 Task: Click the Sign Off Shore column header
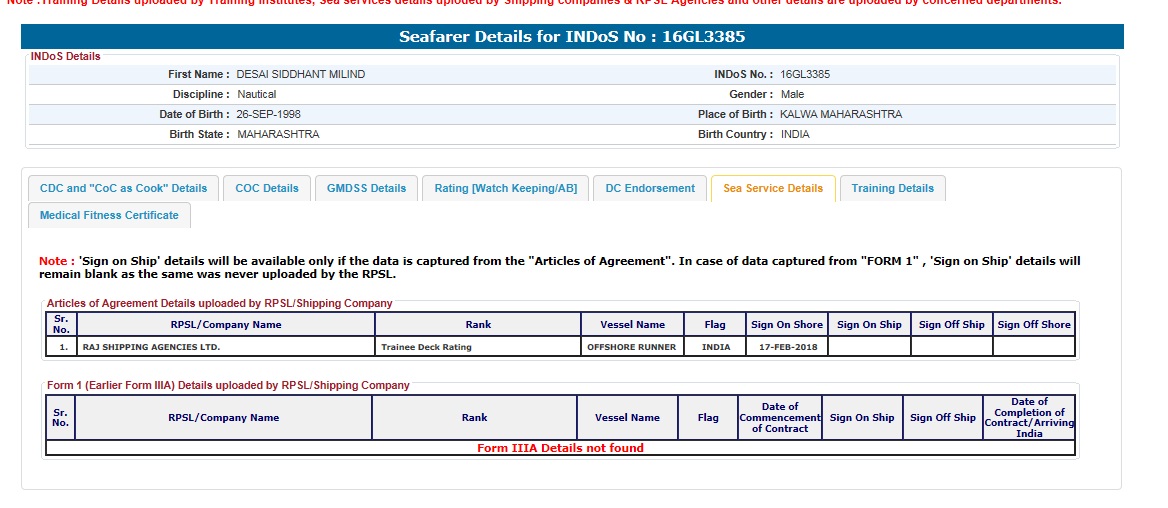click(1033, 324)
